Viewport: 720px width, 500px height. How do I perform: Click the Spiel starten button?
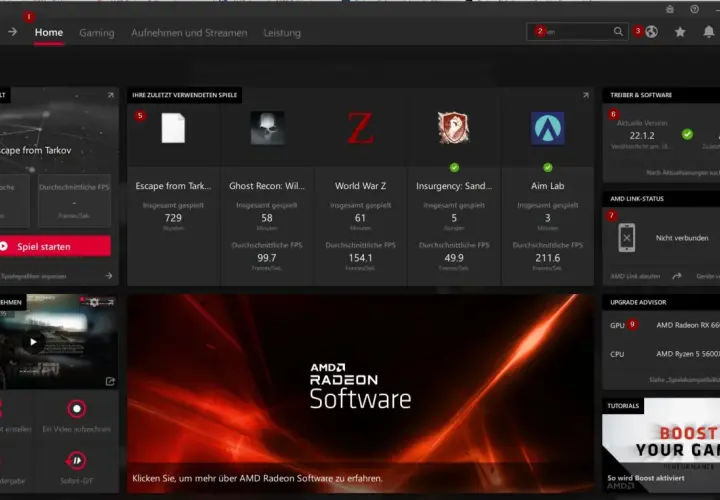55,246
